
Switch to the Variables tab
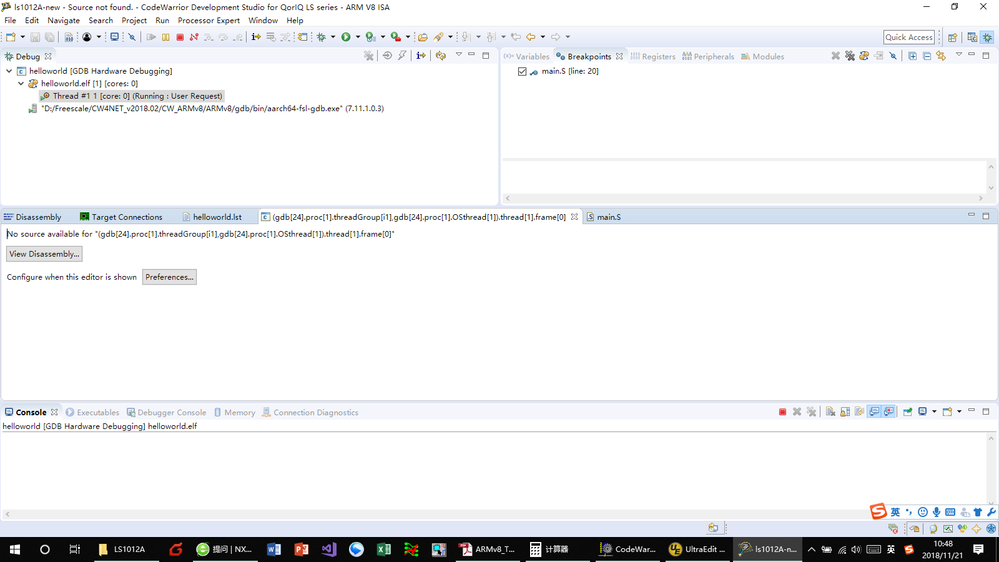(x=526, y=57)
